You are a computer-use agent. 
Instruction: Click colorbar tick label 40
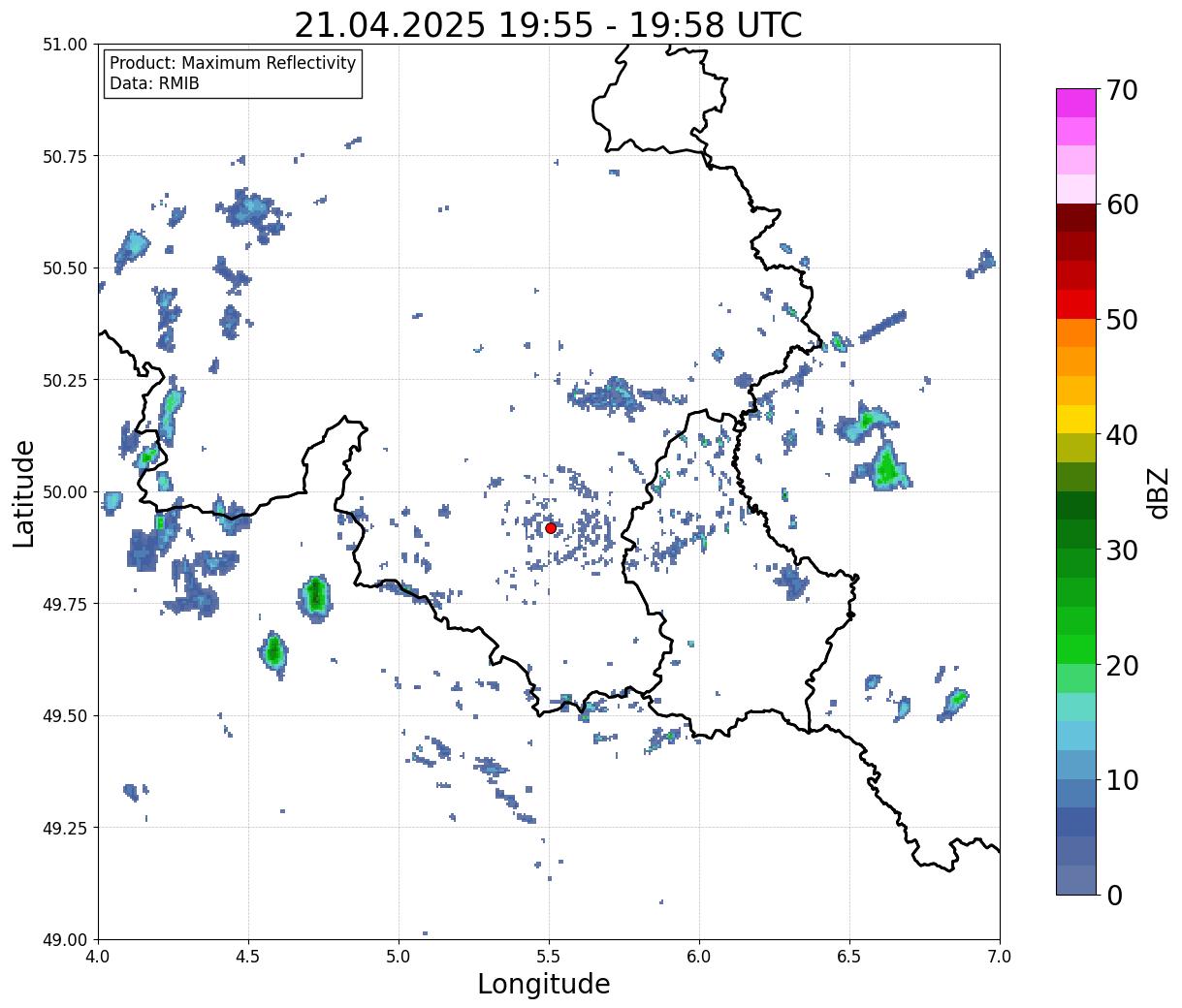[x=1122, y=435]
